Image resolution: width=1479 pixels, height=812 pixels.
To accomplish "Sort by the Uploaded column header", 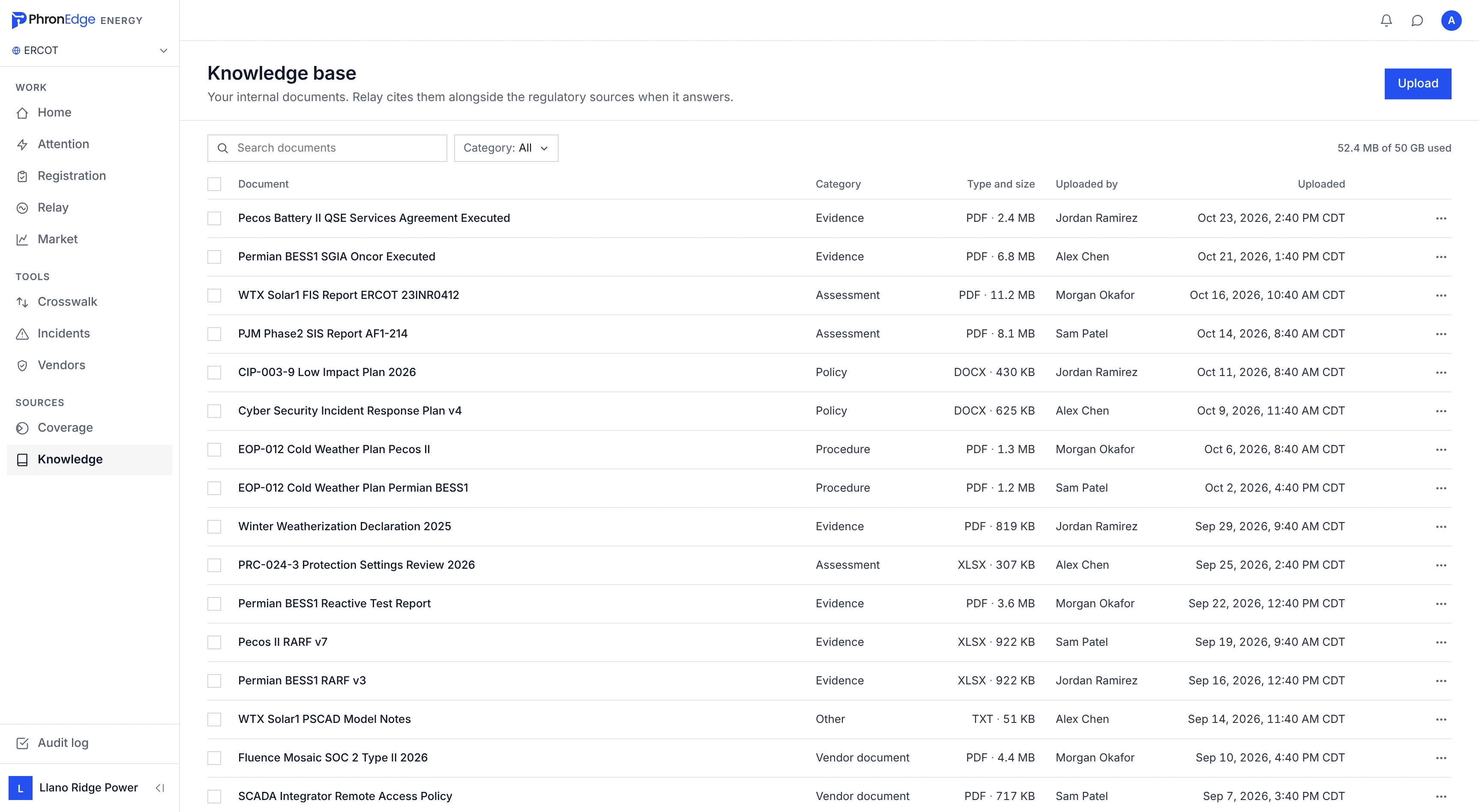I will pos(1321,184).
